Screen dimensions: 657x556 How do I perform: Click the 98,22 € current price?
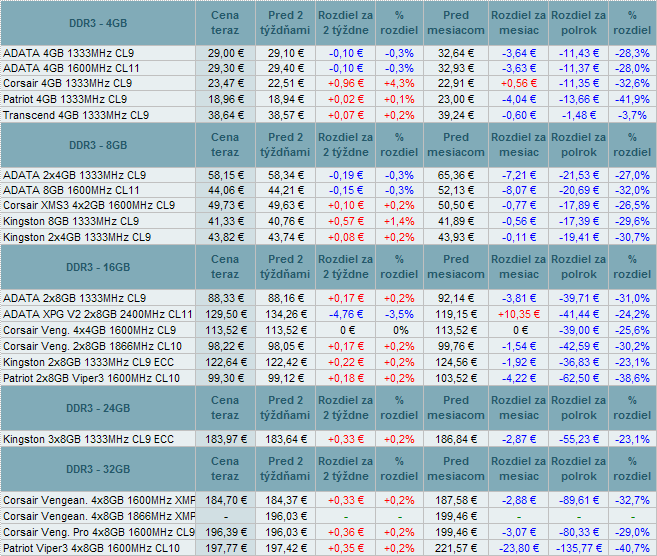coord(226,346)
